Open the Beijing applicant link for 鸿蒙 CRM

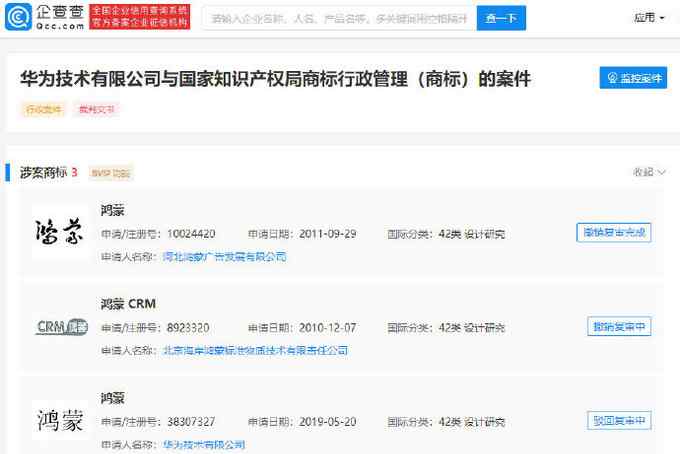(x=255, y=350)
